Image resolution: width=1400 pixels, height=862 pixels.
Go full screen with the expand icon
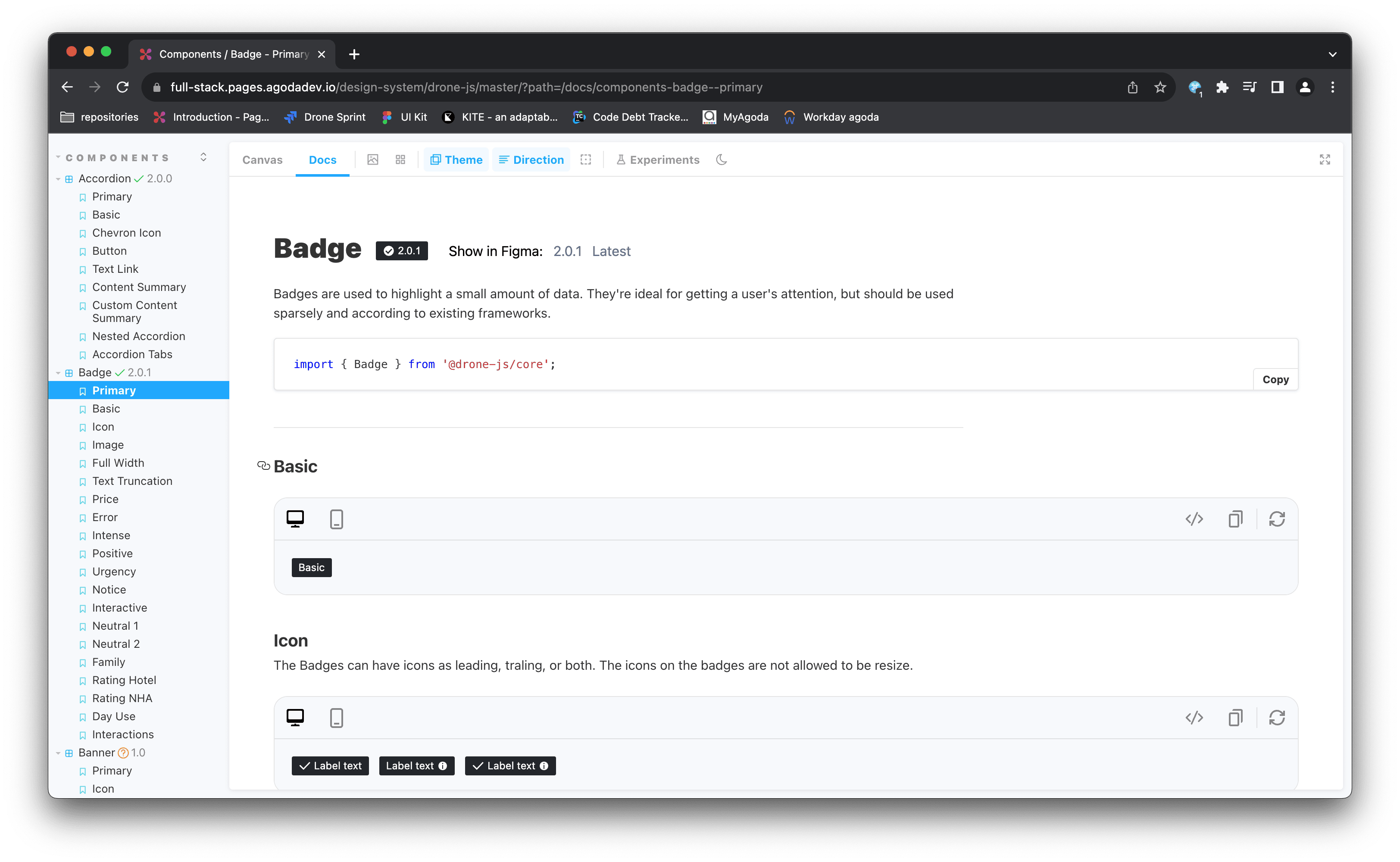coord(1324,159)
